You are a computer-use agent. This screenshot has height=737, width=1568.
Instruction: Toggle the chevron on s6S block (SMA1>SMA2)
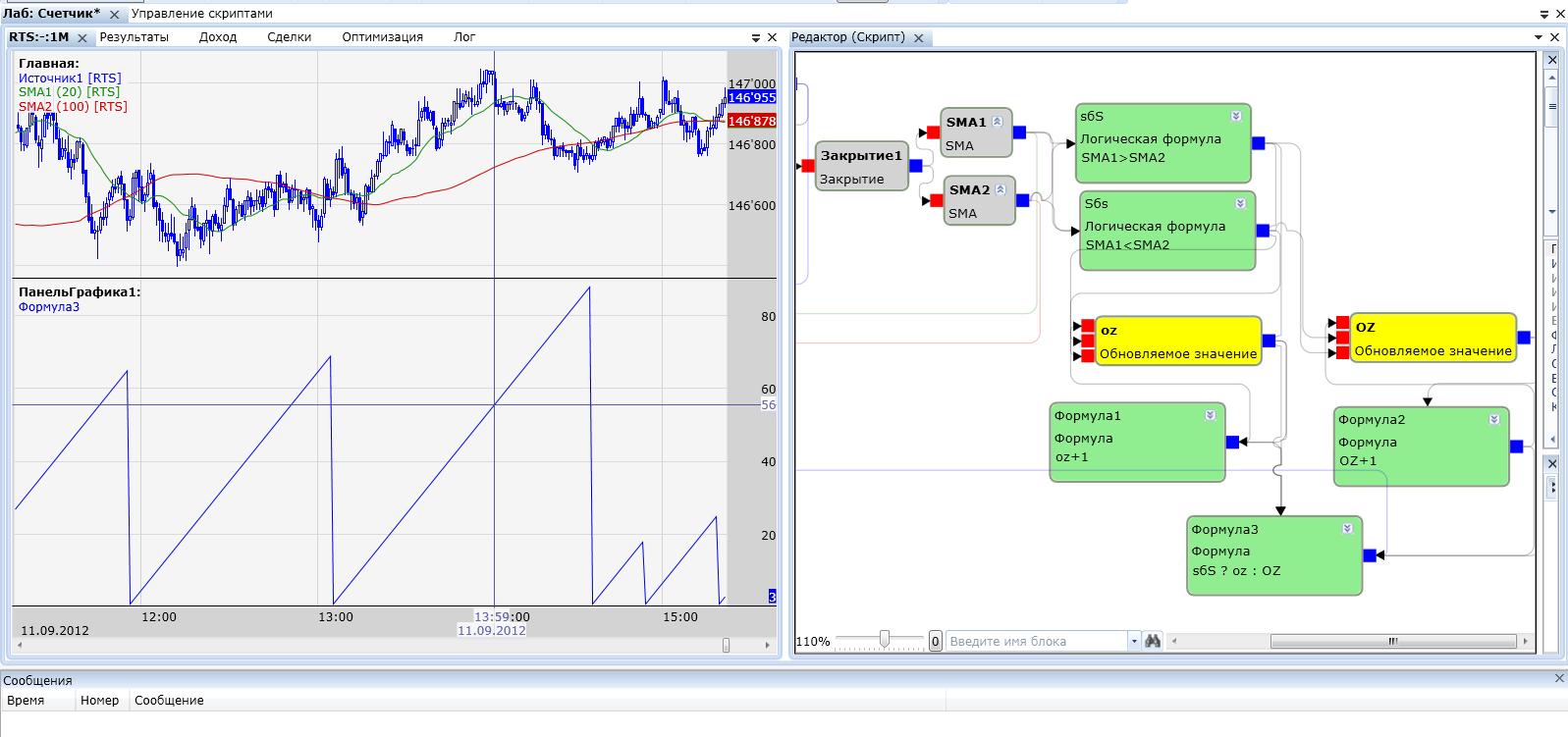tap(1236, 116)
